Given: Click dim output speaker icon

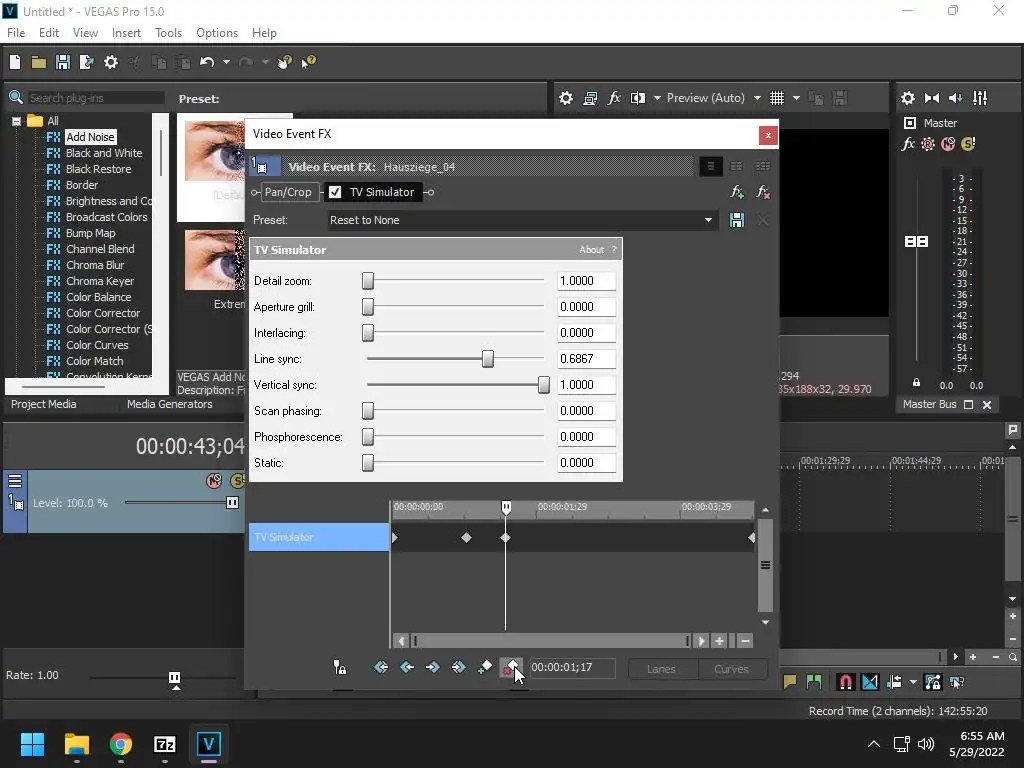Looking at the screenshot, I should 955,98.
